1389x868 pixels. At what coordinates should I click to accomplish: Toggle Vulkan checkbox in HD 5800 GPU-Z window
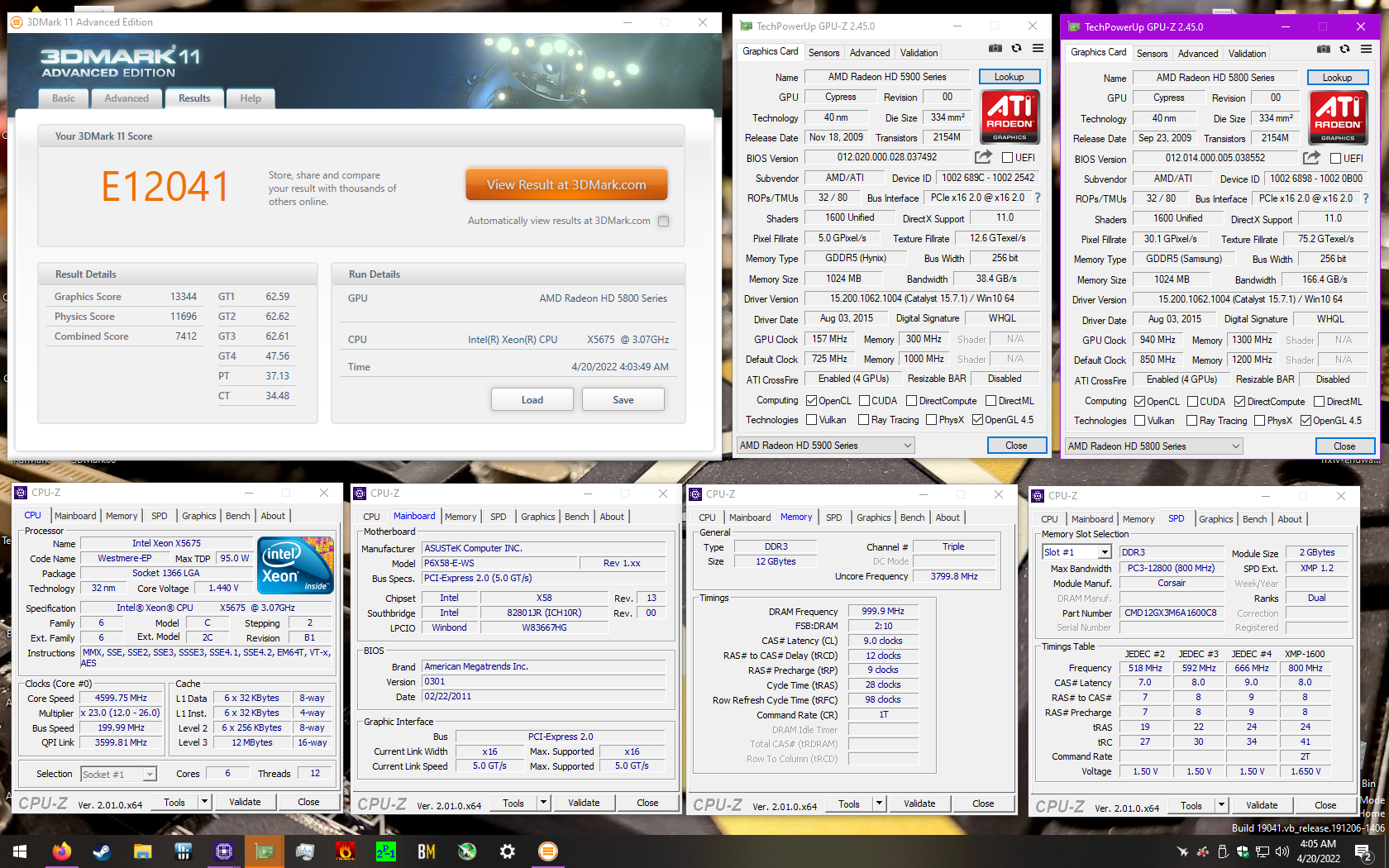coord(1140,421)
